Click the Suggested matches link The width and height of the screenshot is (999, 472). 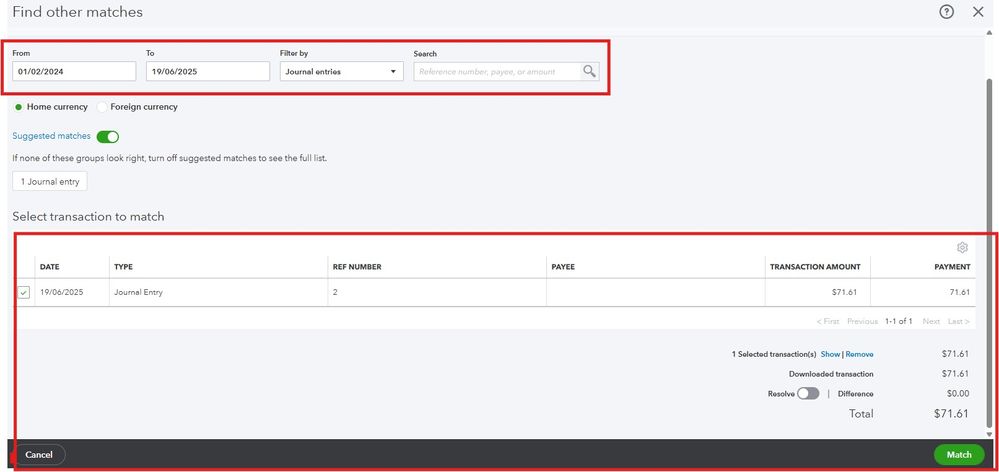[x=52, y=136]
